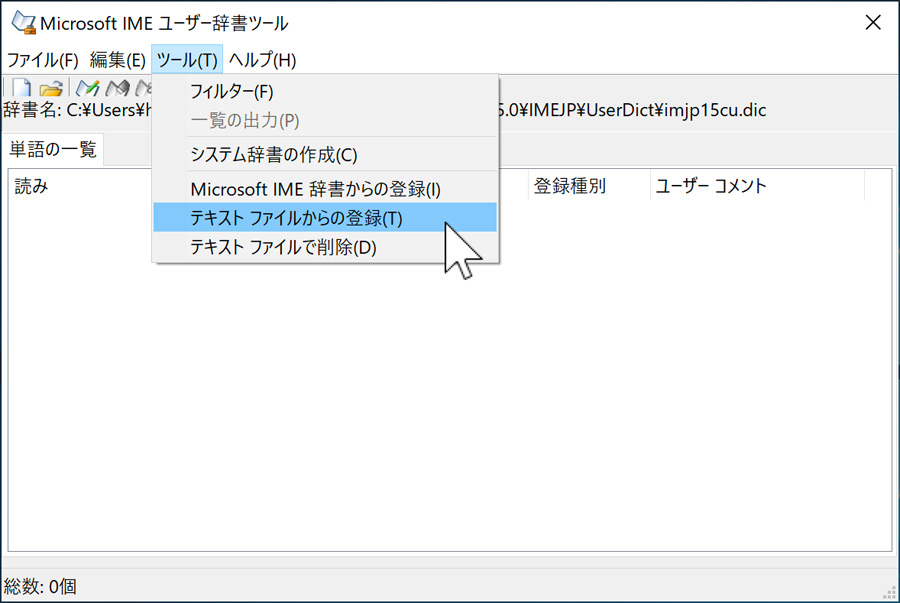The image size is (900, 603).
Task: Close the user dictionary tool window
Action: (x=873, y=23)
